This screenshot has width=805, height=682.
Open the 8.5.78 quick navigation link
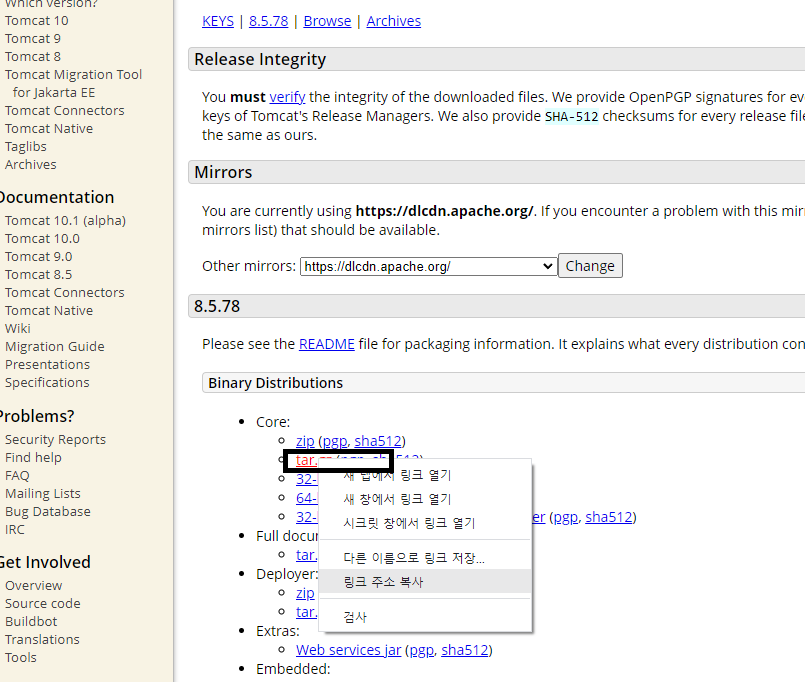(x=269, y=21)
